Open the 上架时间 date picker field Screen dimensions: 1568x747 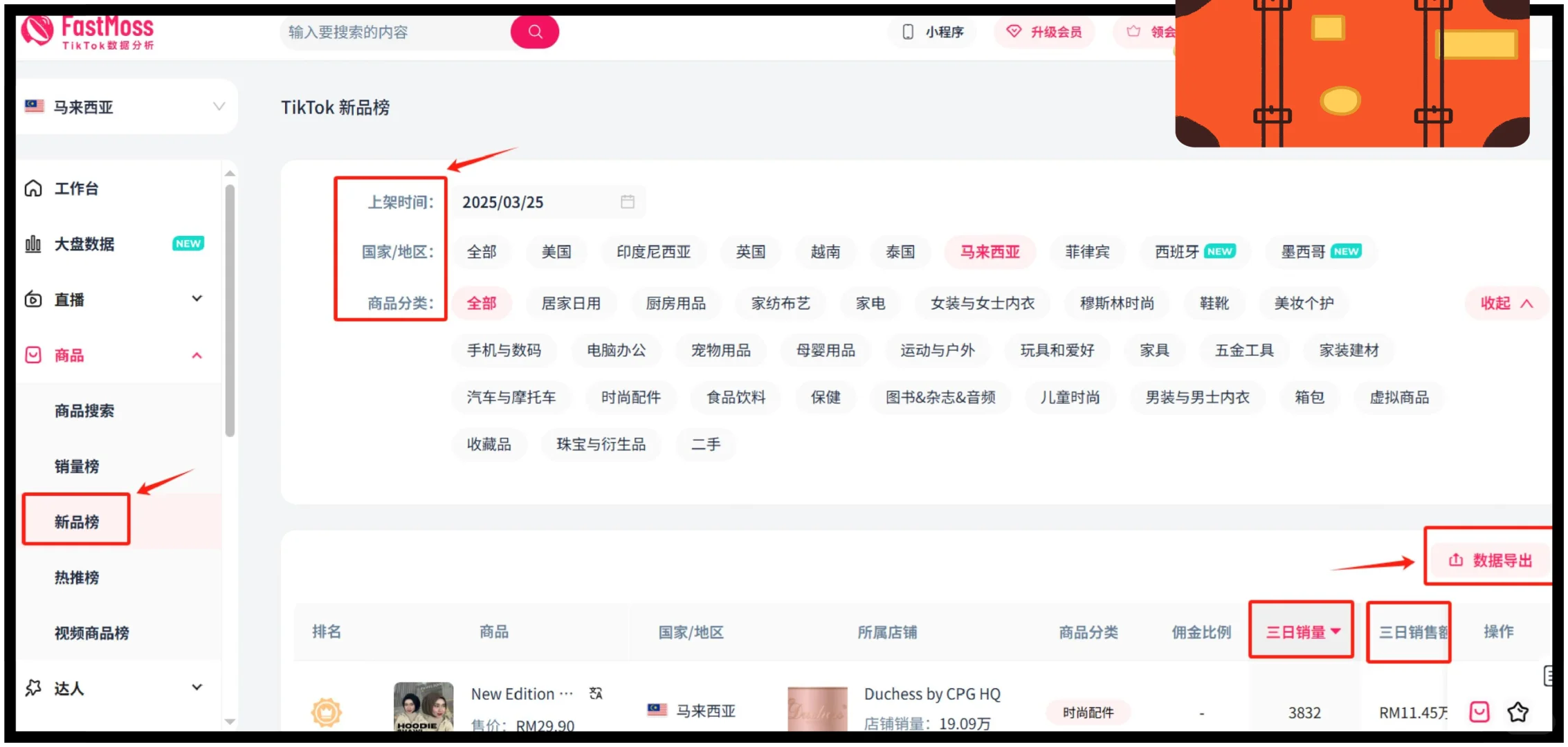[549, 202]
